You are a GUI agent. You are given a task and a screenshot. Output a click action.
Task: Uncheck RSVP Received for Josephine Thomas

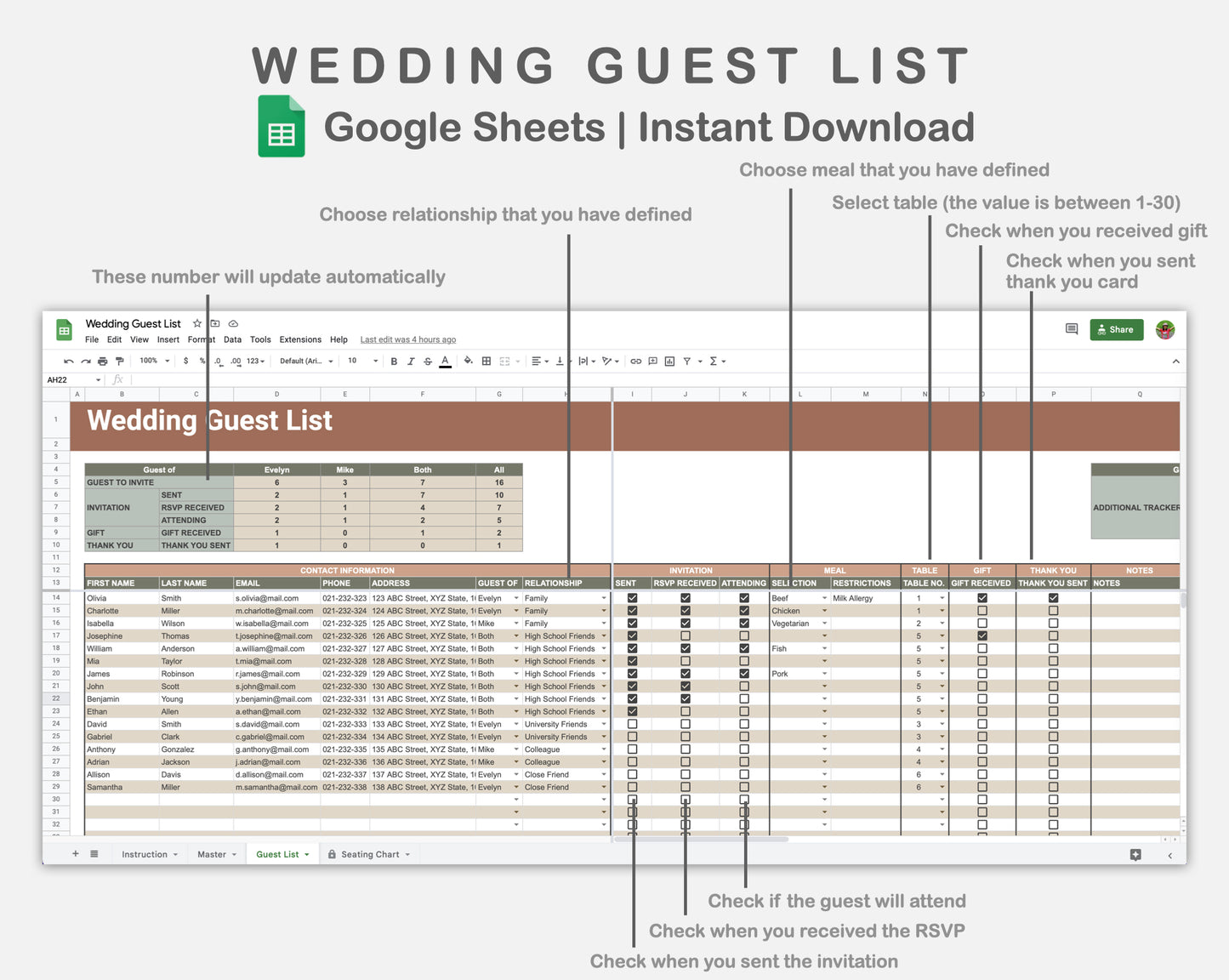point(685,635)
